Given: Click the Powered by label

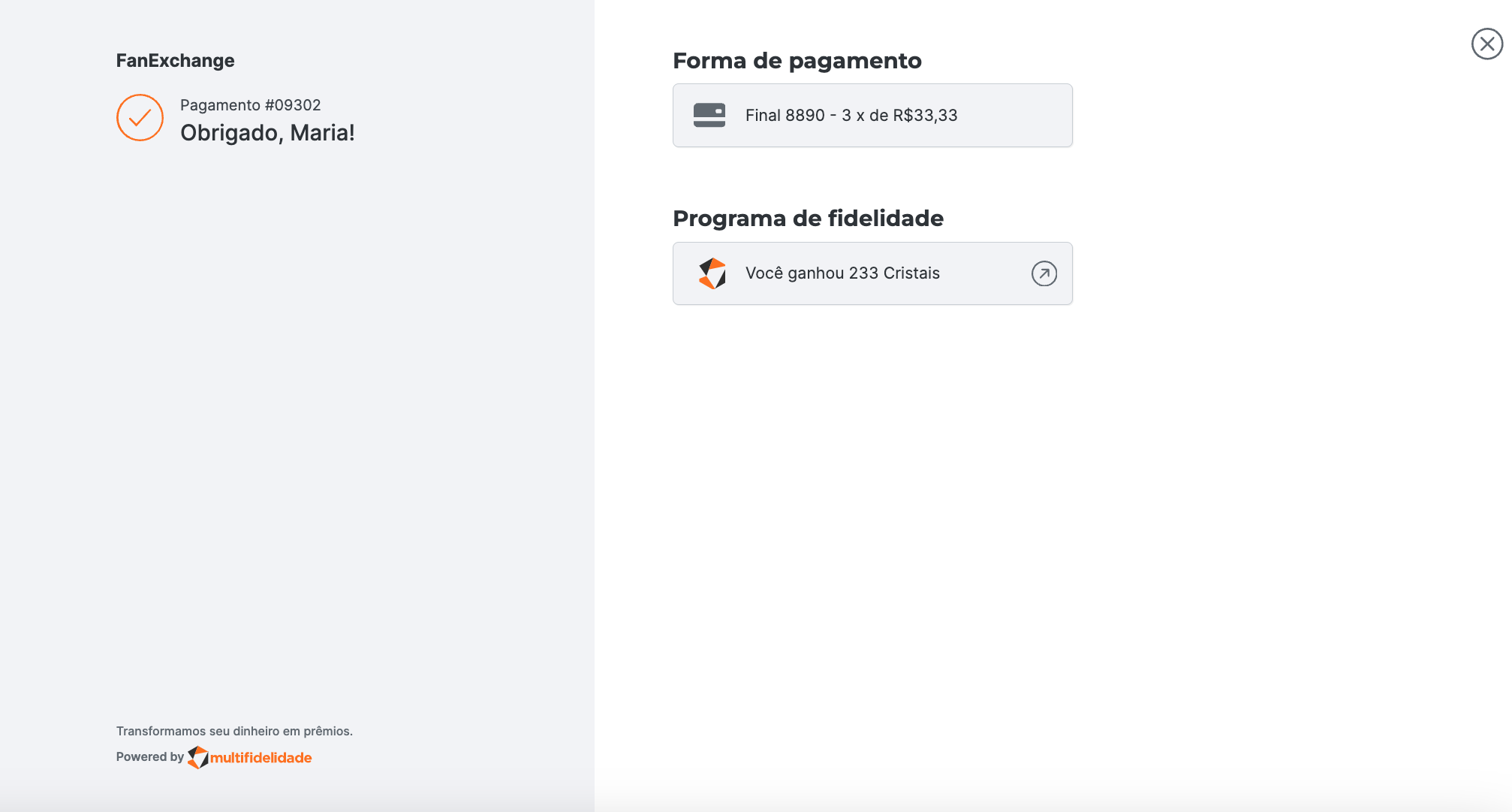Looking at the screenshot, I should click(149, 756).
